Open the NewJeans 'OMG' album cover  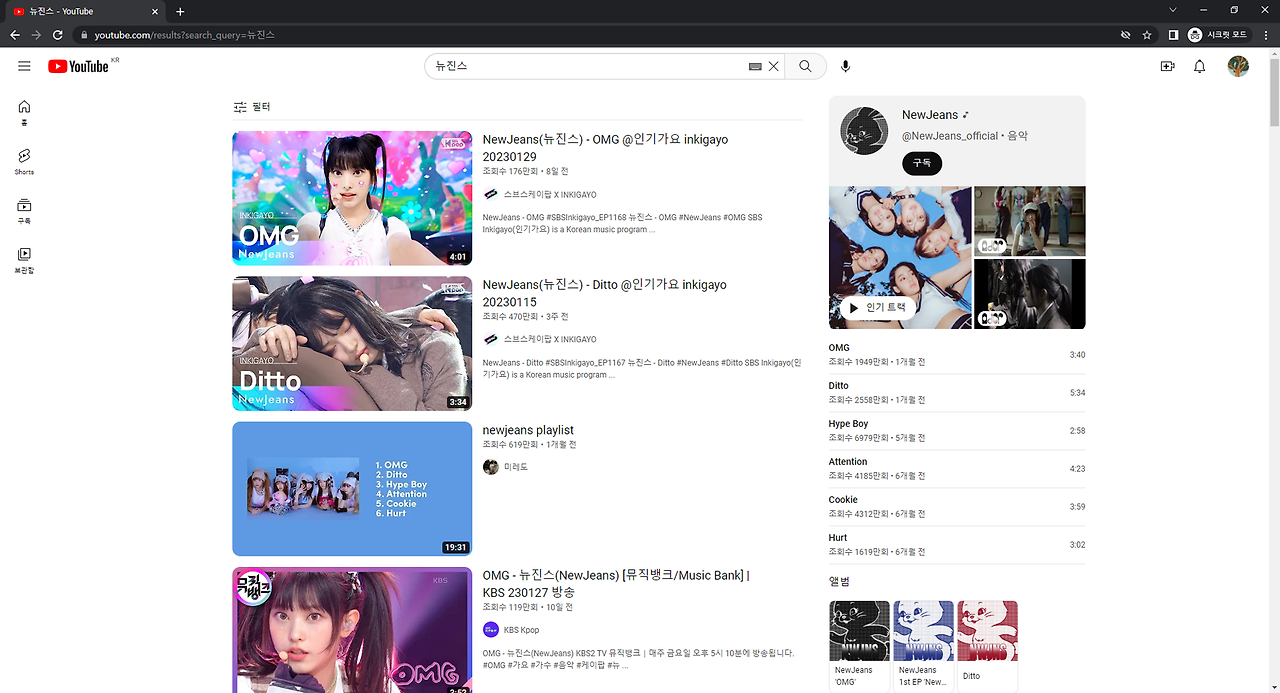click(x=859, y=631)
